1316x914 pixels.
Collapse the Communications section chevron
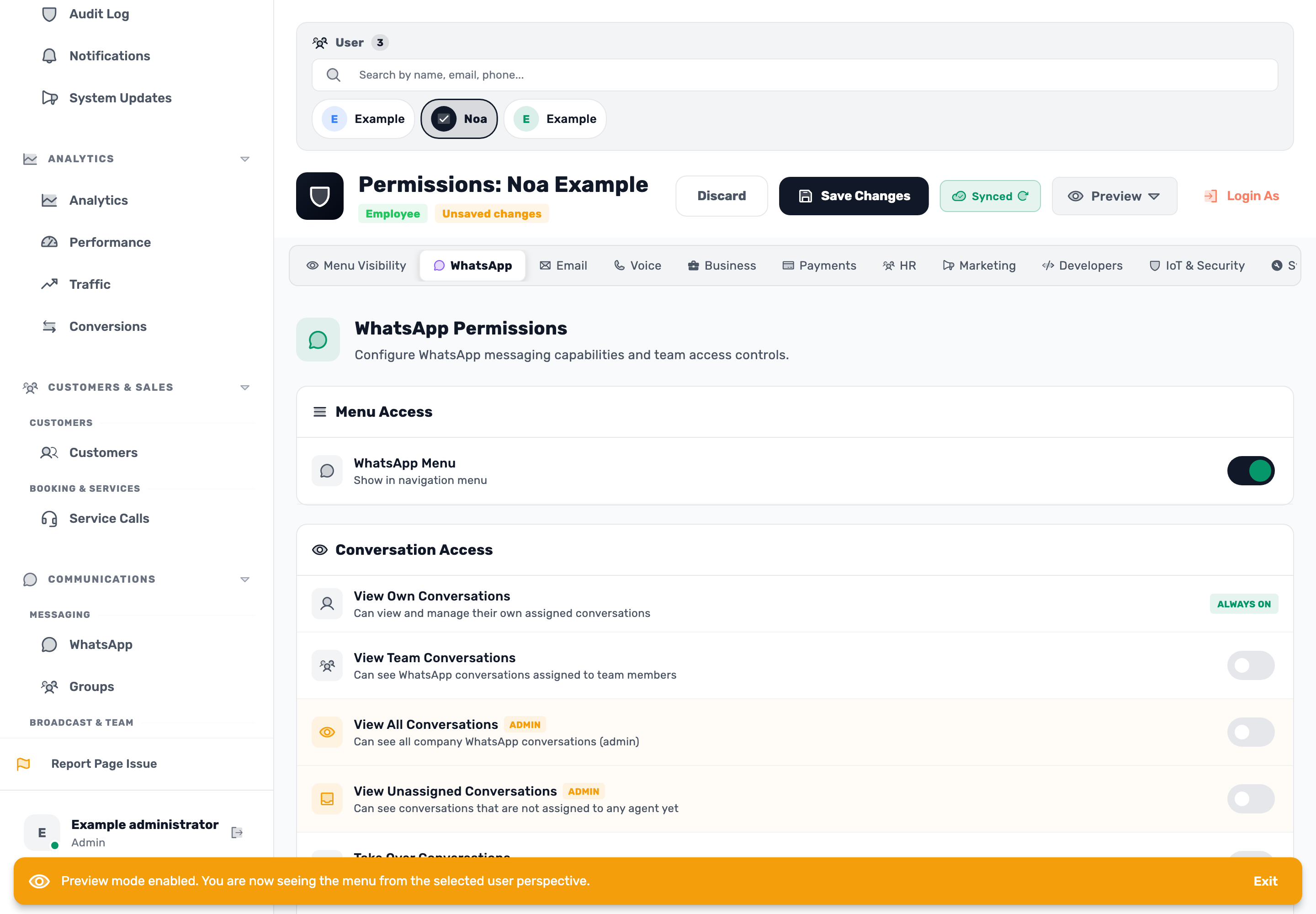tap(244, 579)
